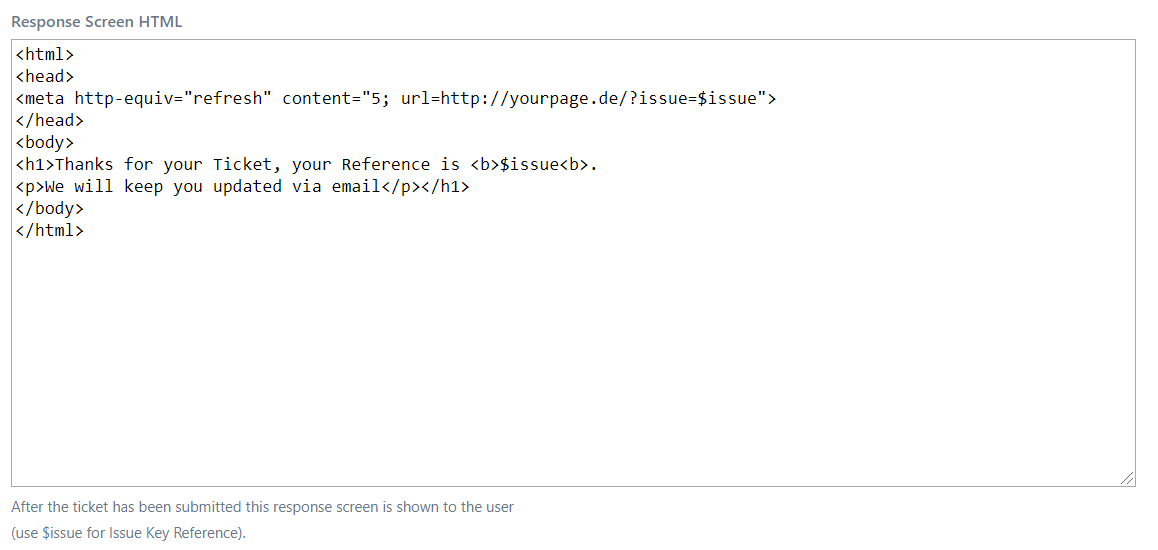Click the empty area inside HTML textarea
1158x550 pixels.
pos(572,360)
